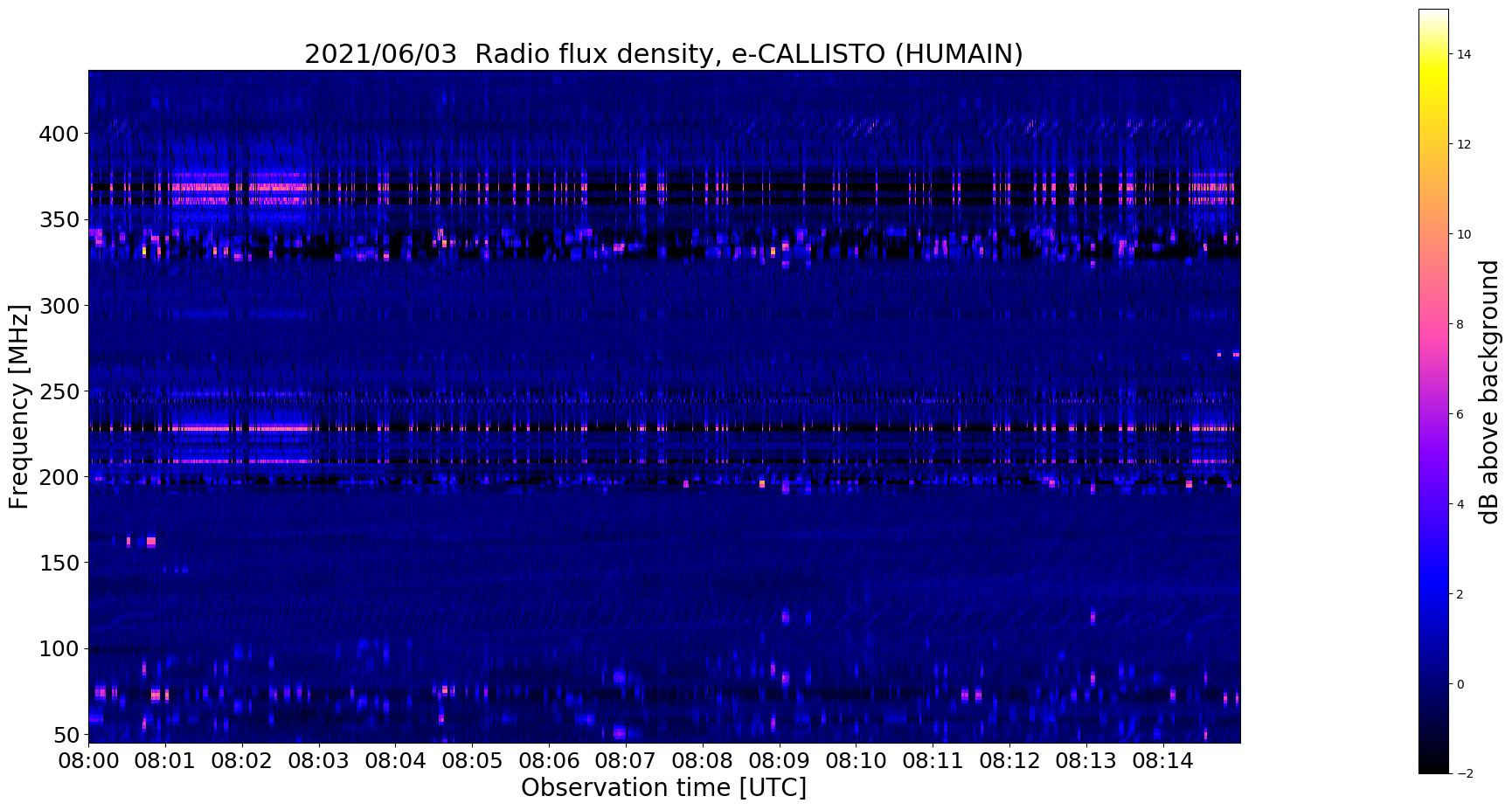Click the 150 MHz frequency tick label

tap(59, 563)
